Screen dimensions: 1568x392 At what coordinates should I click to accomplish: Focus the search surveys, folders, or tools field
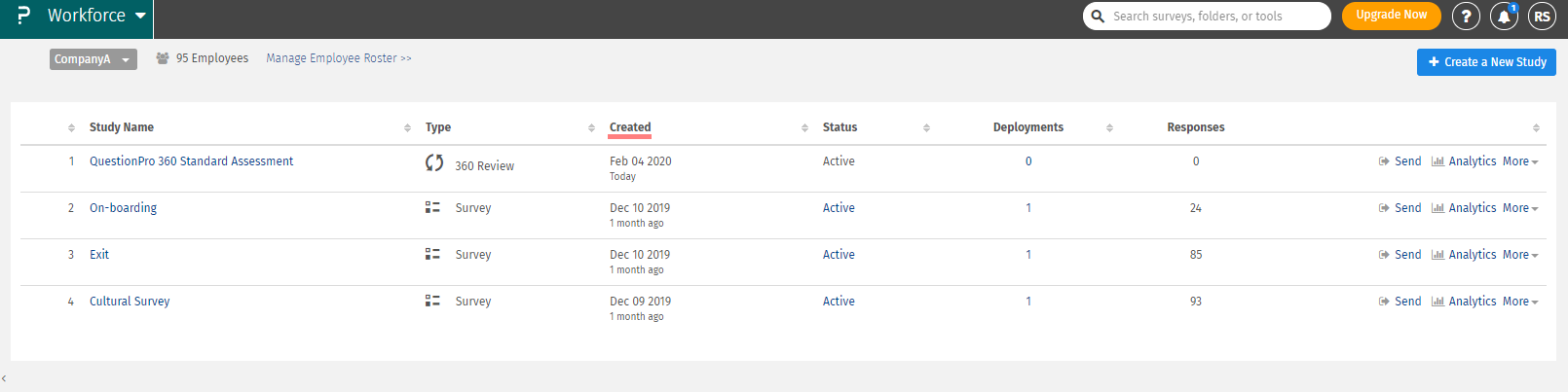point(1217,16)
